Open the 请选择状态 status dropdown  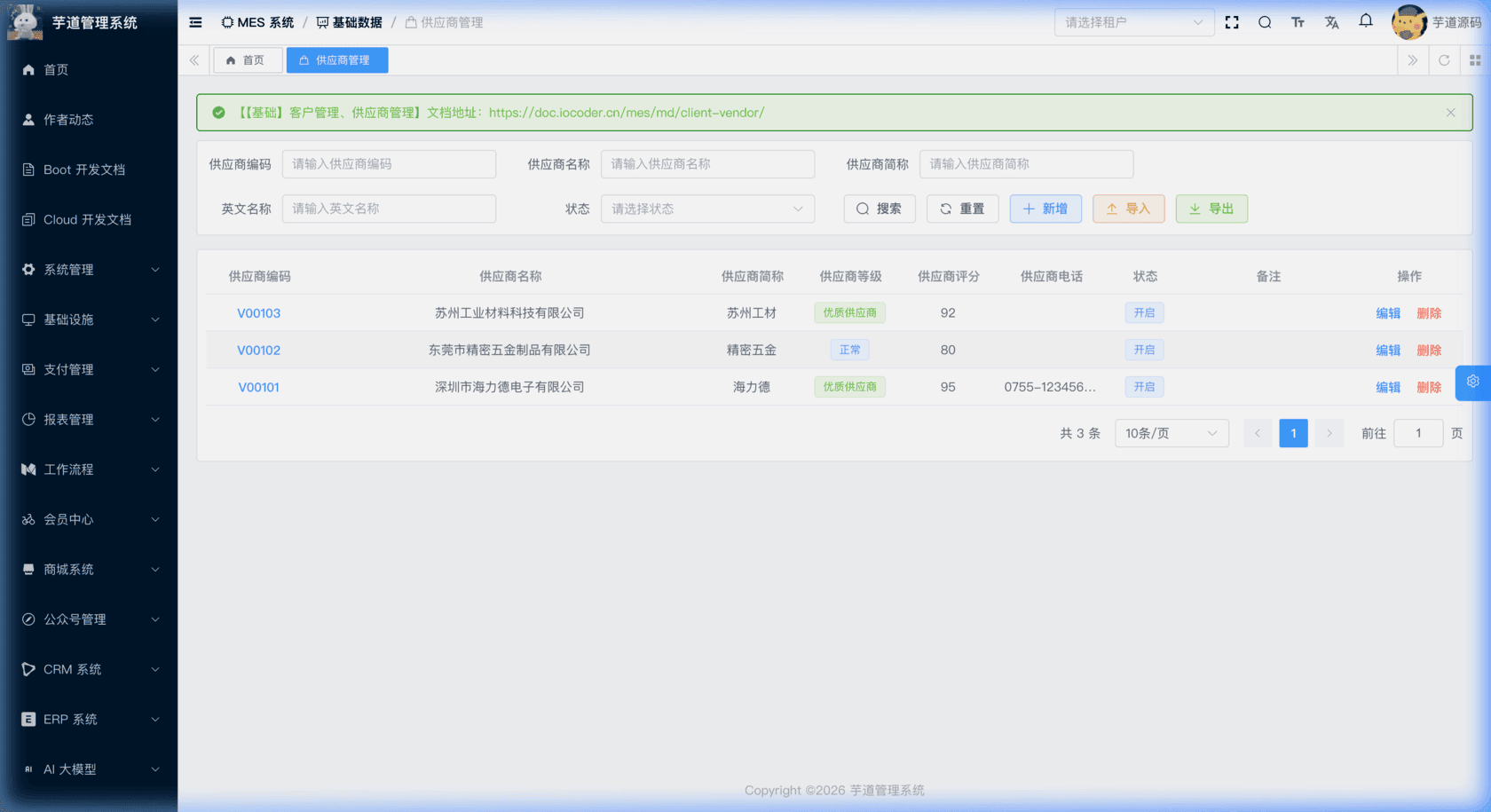(707, 209)
